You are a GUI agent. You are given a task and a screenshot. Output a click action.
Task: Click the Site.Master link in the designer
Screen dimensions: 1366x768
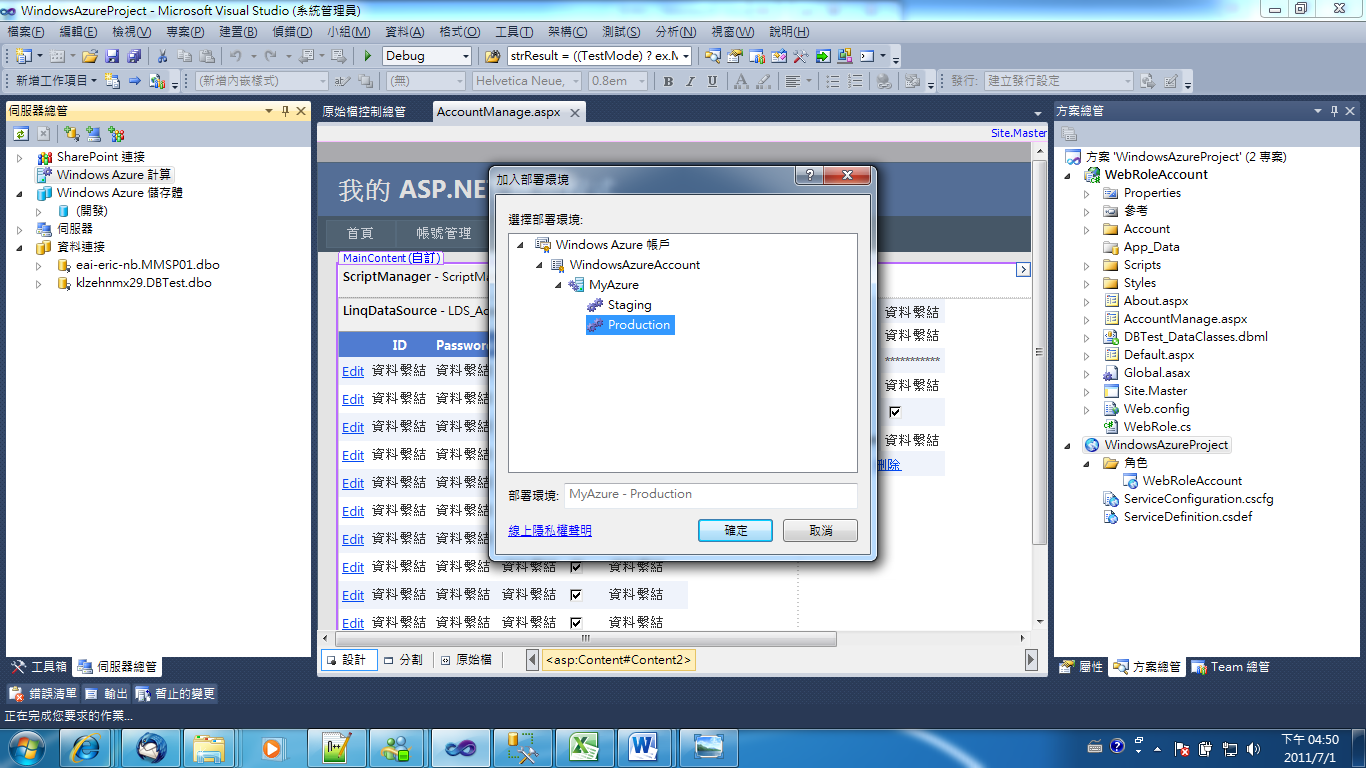(1018, 133)
